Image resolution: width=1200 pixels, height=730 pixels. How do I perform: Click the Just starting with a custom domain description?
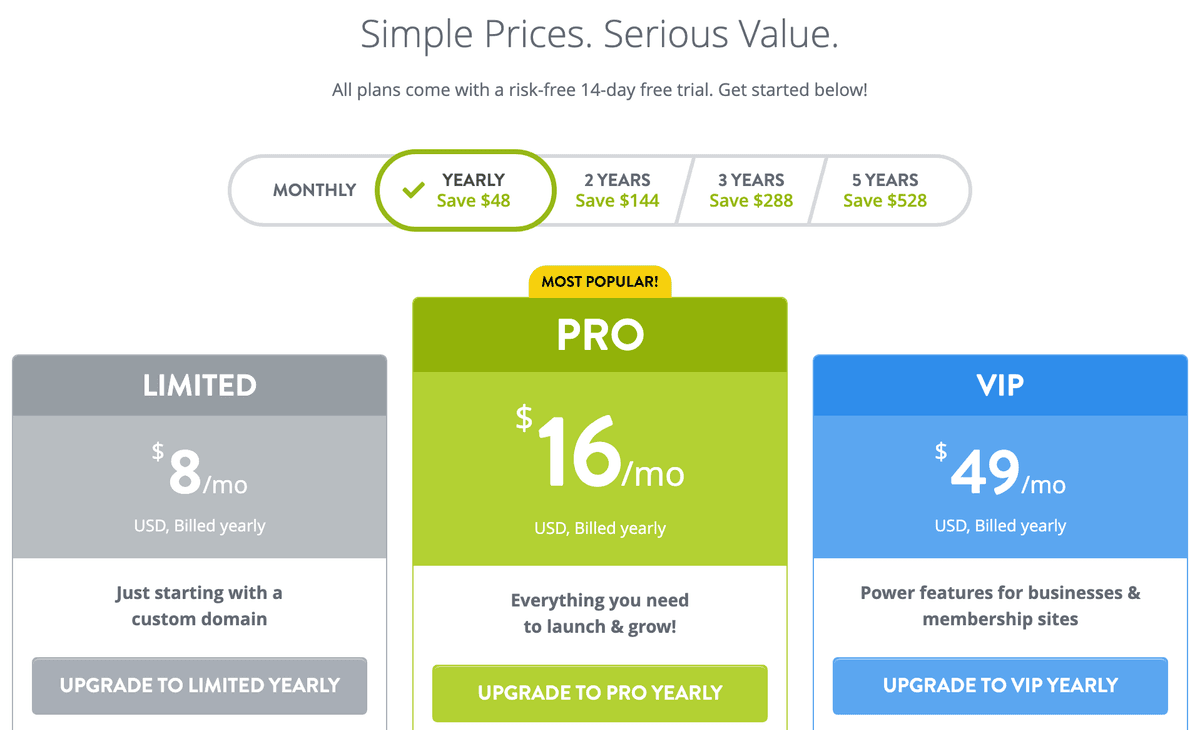200,606
